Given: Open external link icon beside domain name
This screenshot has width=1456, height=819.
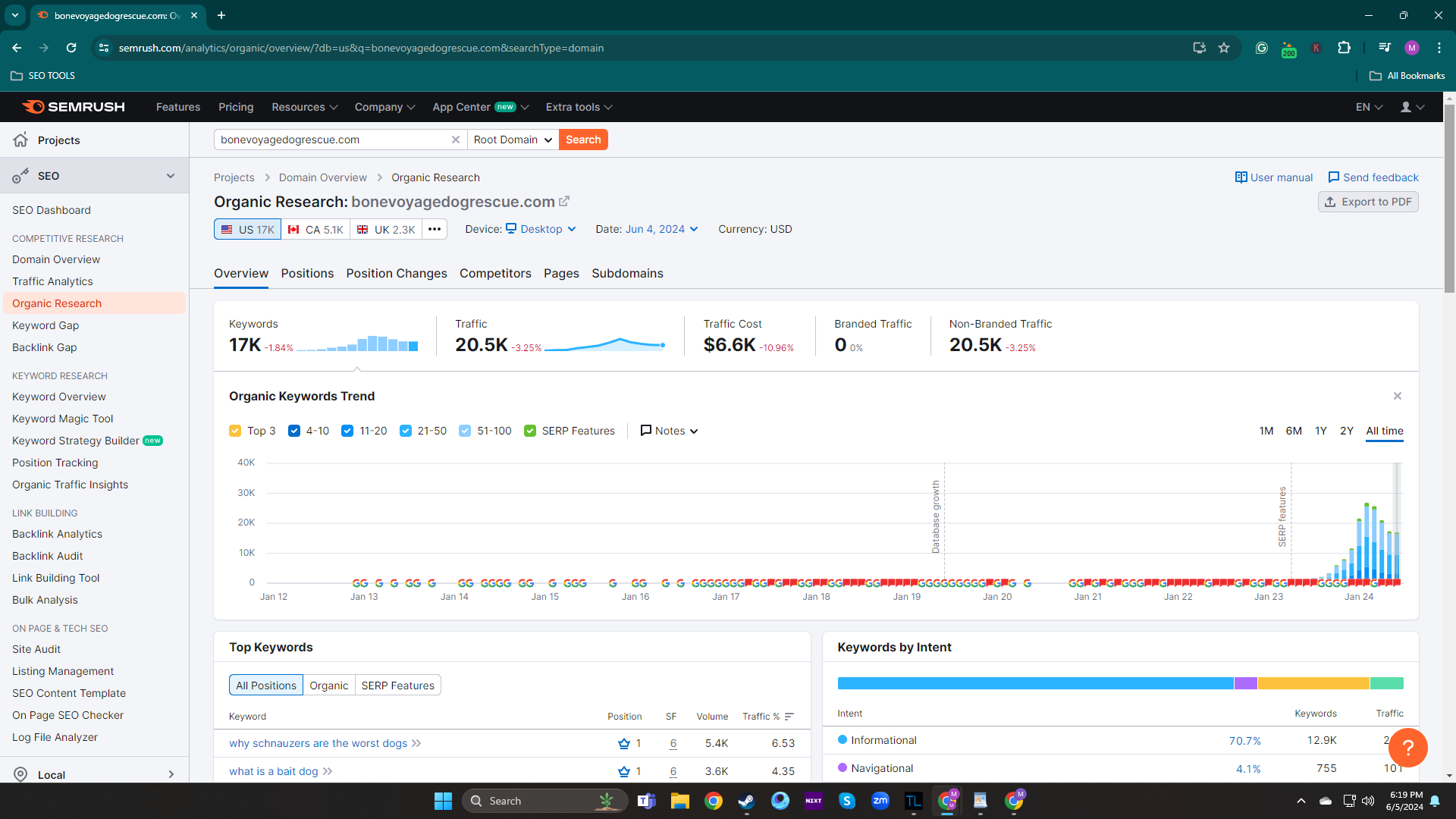Looking at the screenshot, I should click(x=564, y=202).
